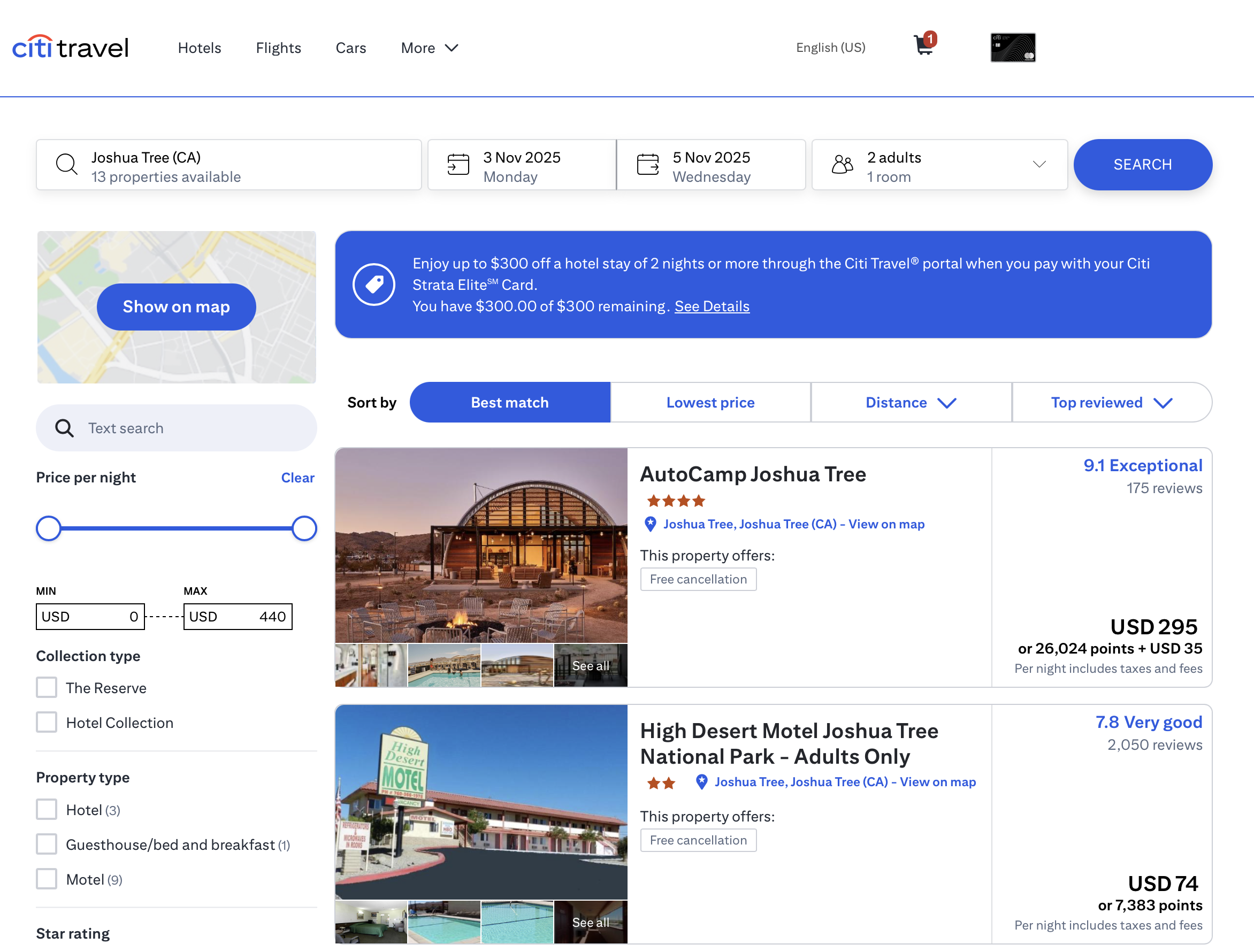Image resolution: width=1254 pixels, height=952 pixels.
Task: Click the Citi Travel logo
Action: (x=70, y=48)
